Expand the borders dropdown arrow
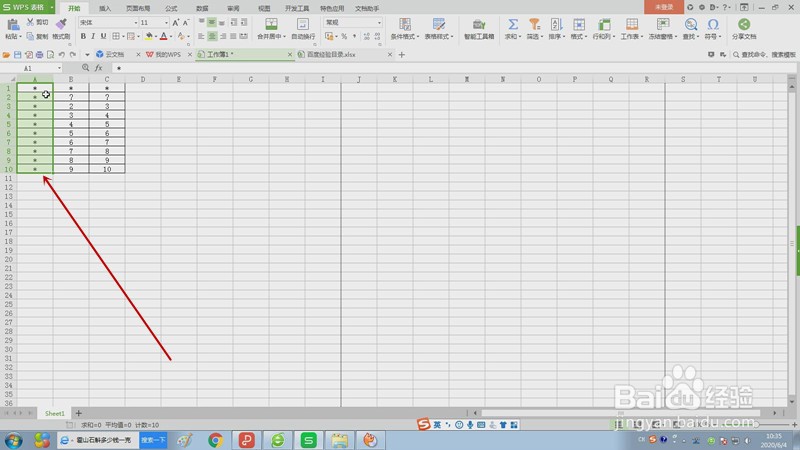Image resolution: width=800 pixels, height=450 pixels. (x=123, y=36)
